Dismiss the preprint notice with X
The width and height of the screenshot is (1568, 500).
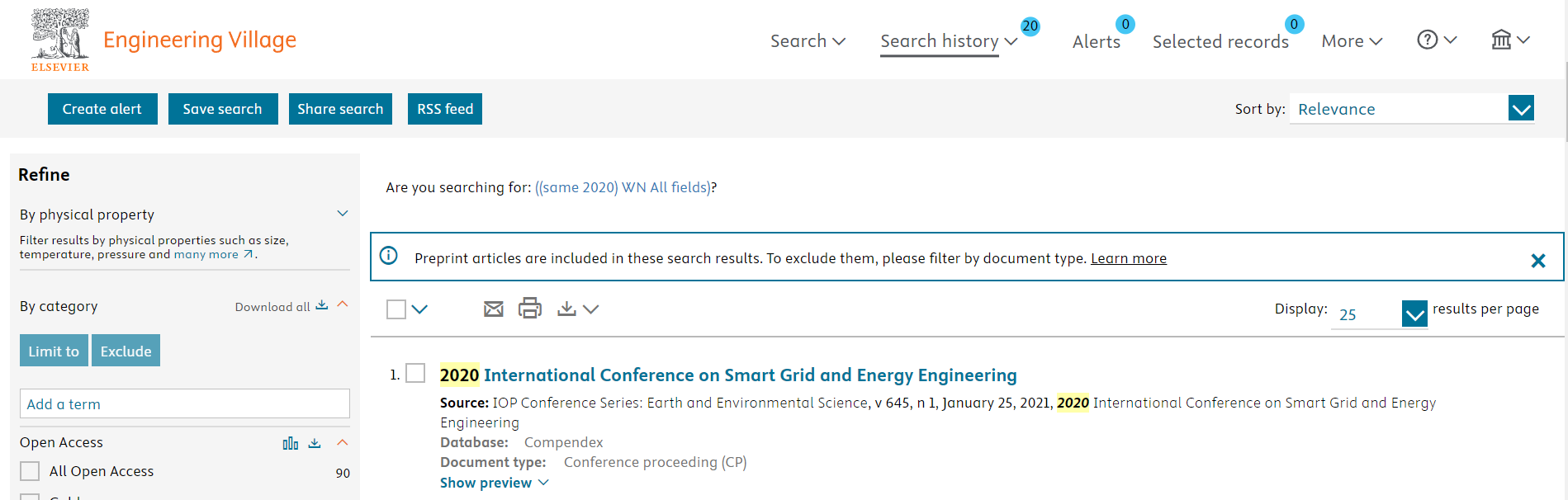click(x=1537, y=261)
